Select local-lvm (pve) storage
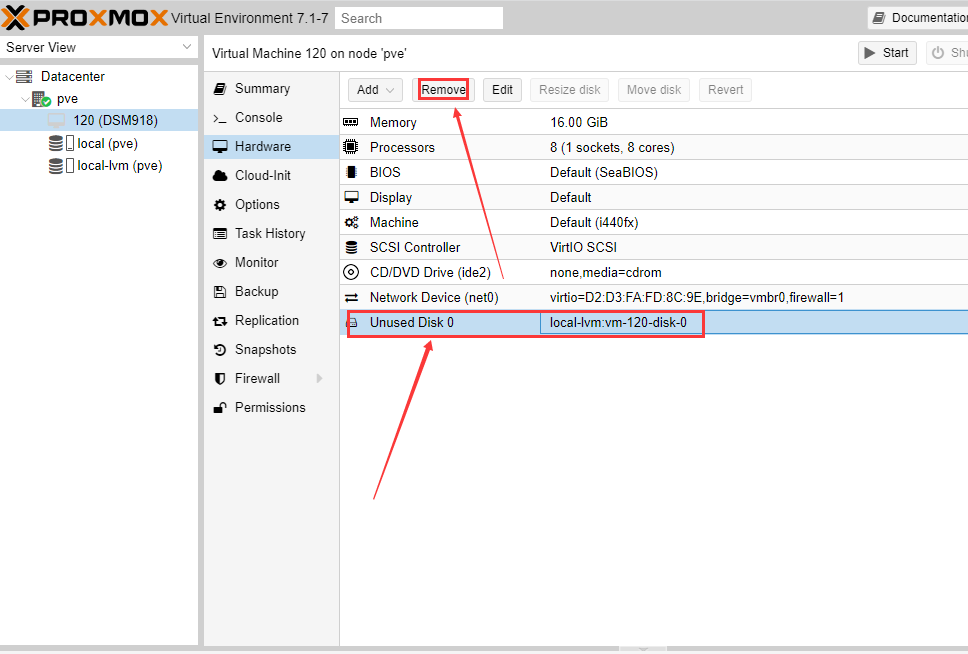This screenshot has height=654, width=968. (120, 166)
